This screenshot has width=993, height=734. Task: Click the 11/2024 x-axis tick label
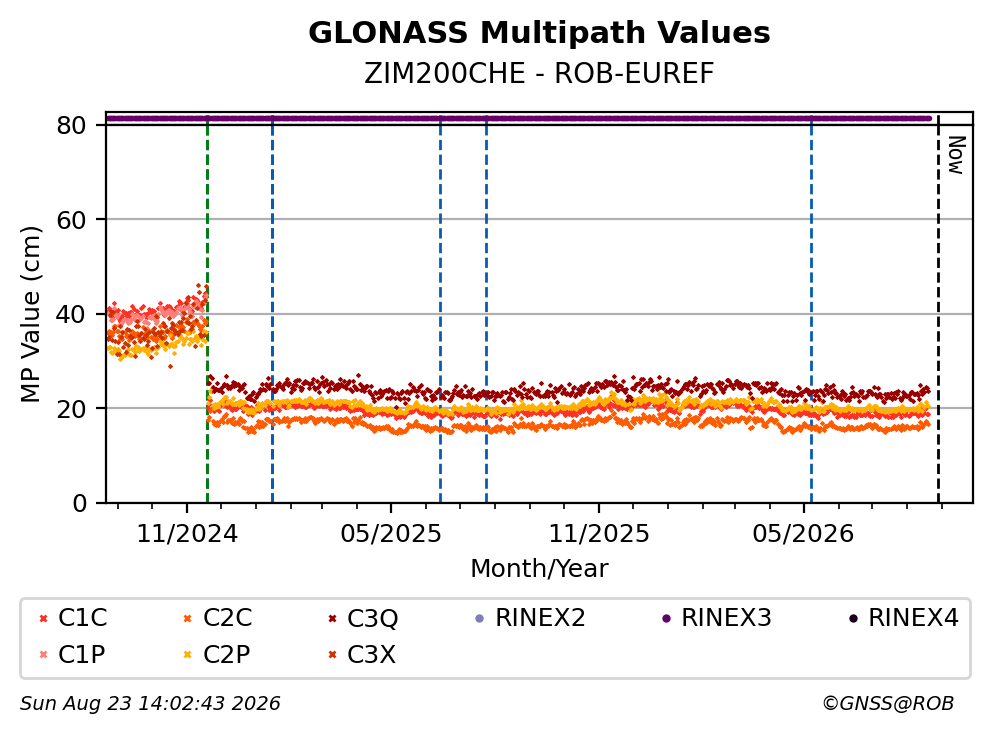[x=187, y=534]
